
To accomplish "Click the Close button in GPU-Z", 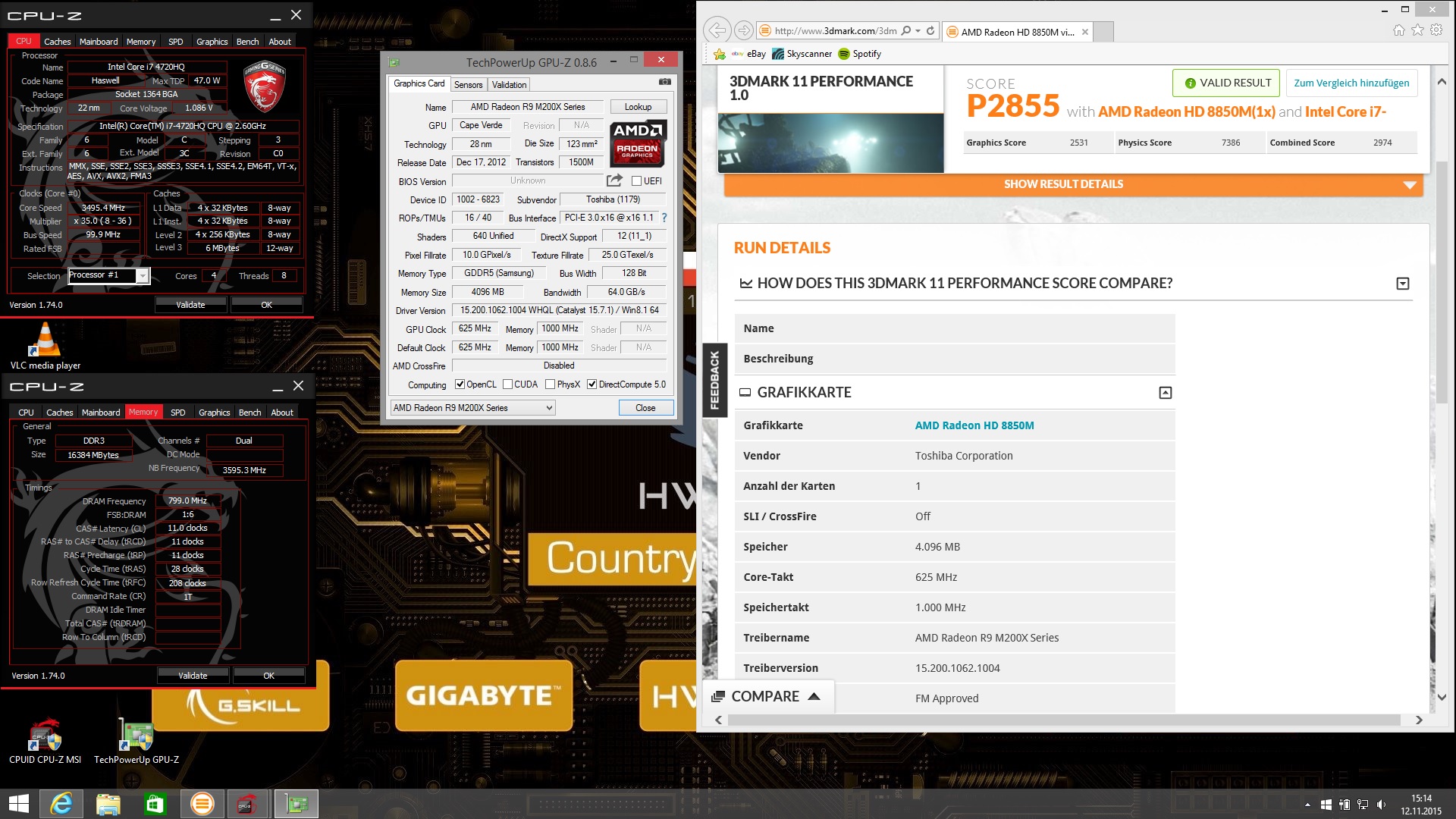I will point(645,408).
